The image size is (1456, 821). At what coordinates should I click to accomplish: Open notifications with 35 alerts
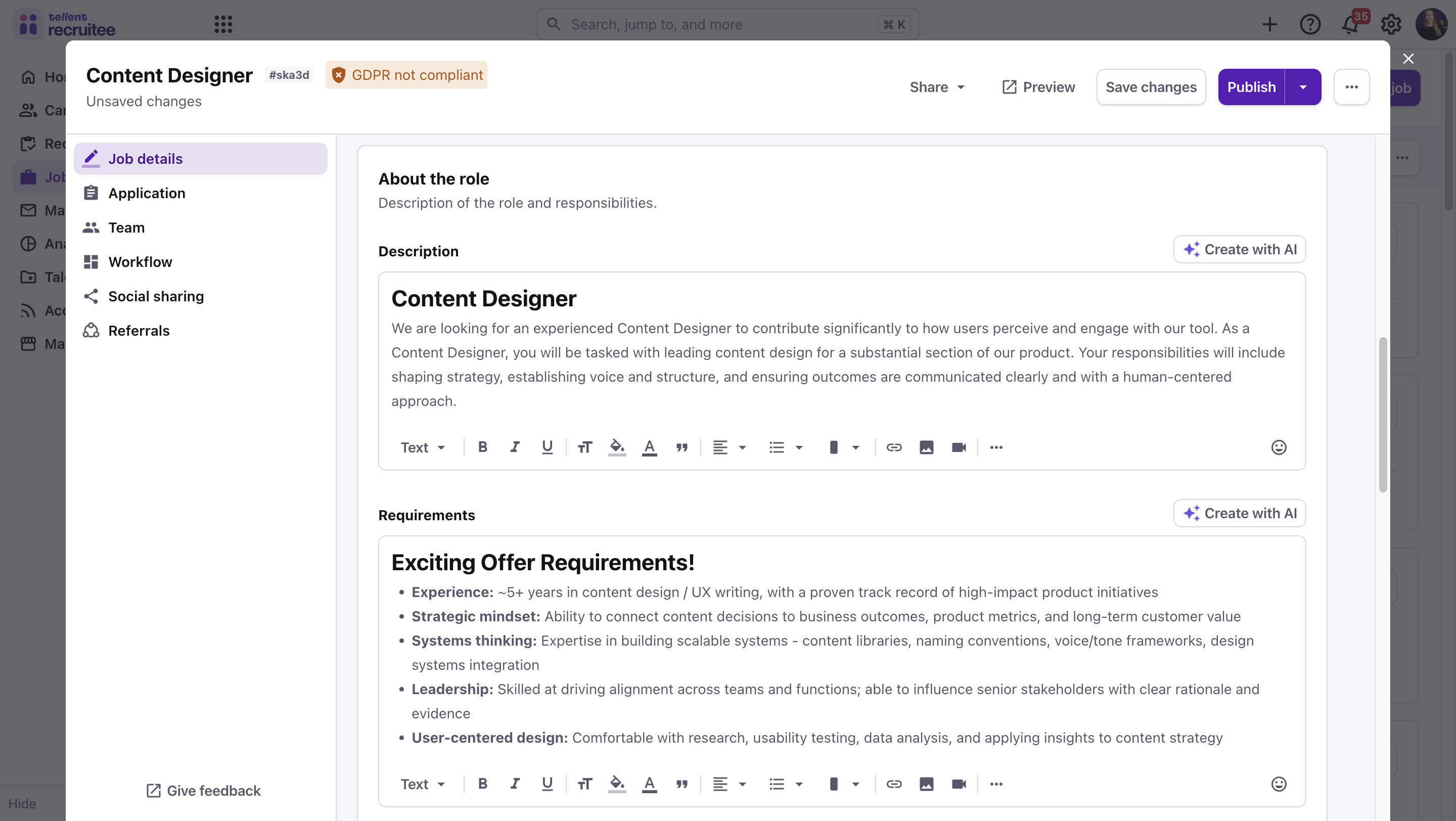(1350, 24)
